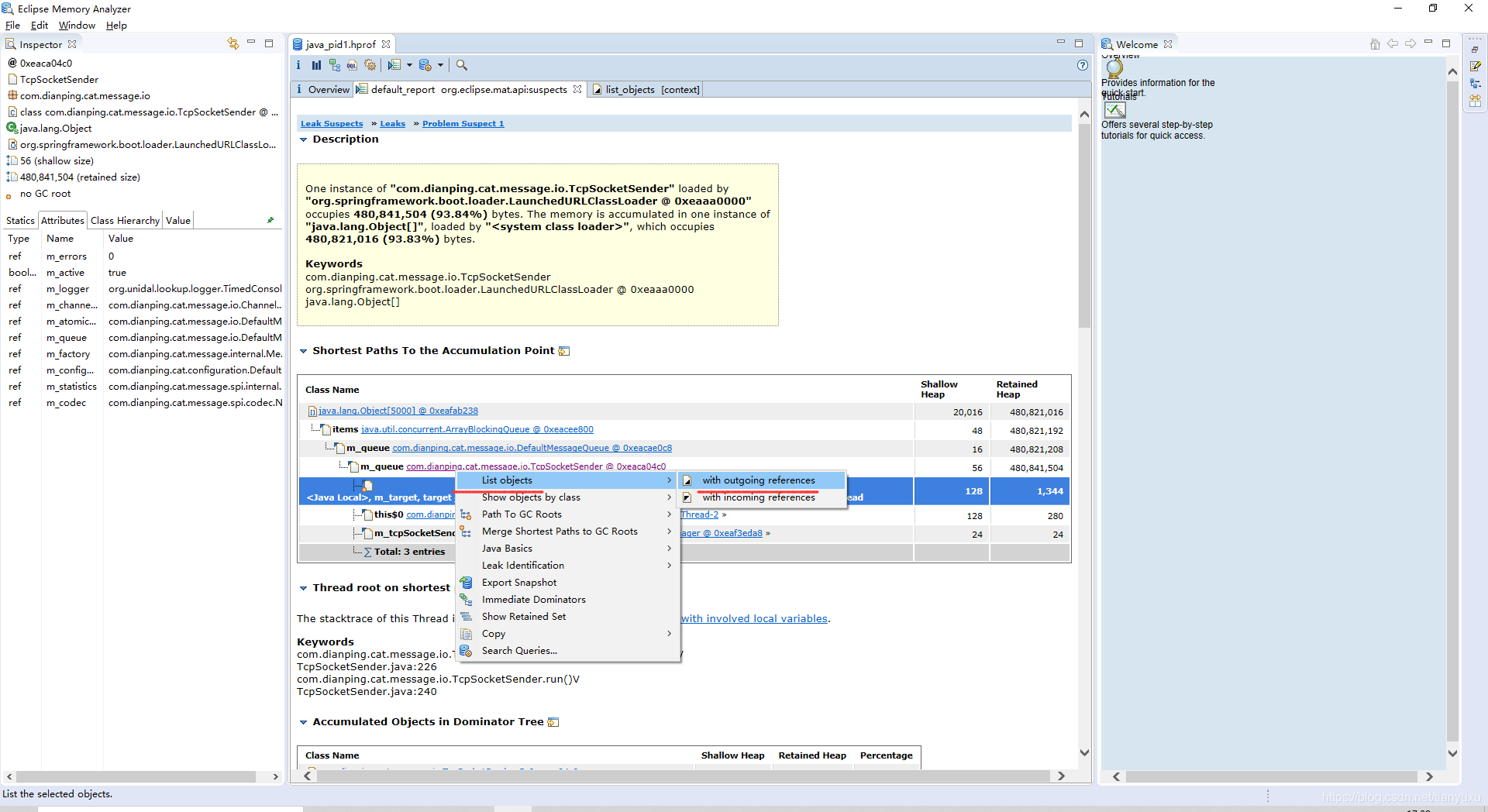Screen dimensions: 1488x812
Task: Close the java_pid1.hprof editor tab
Action: (x=386, y=44)
